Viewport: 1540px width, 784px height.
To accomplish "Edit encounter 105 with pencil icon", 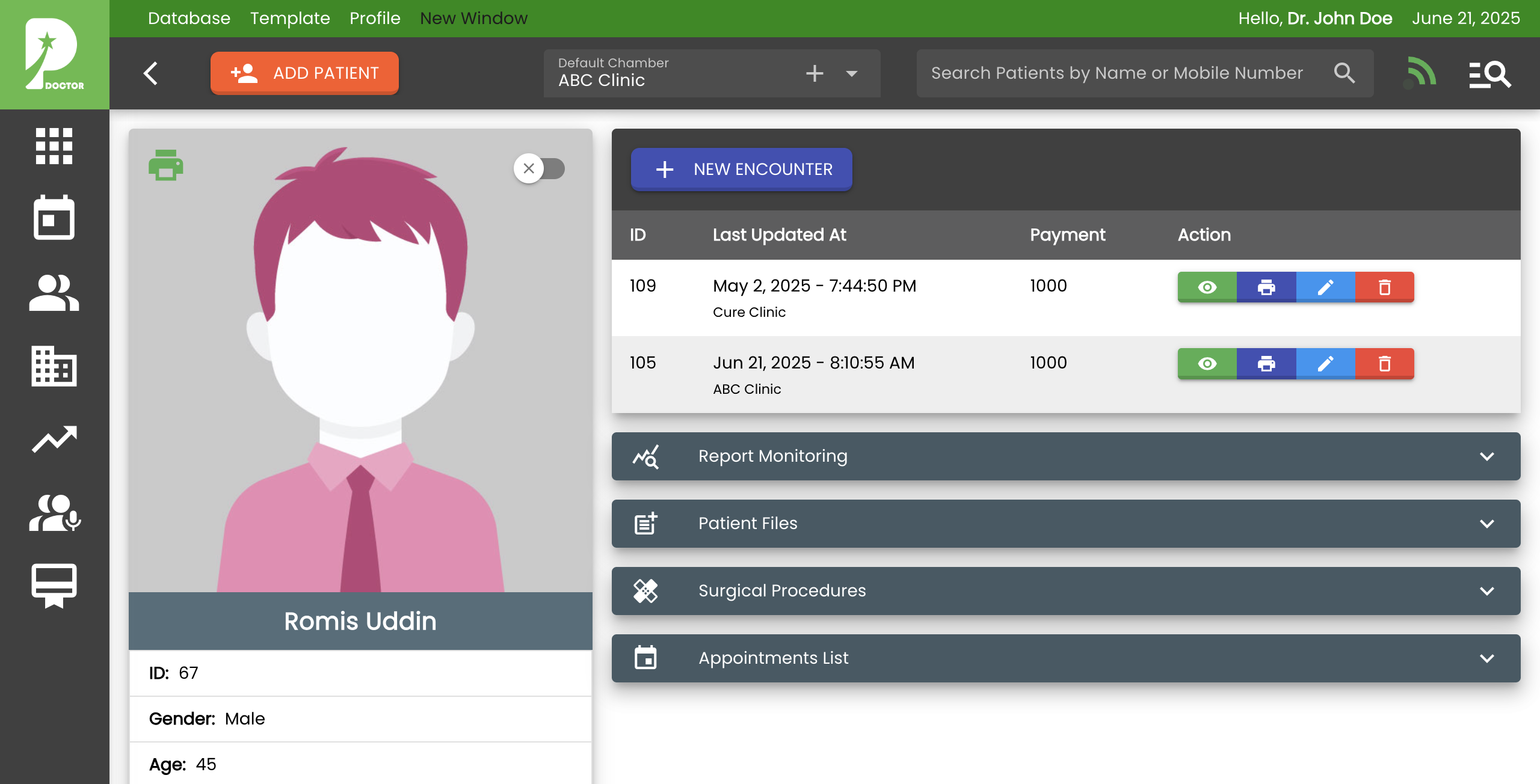I will [x=1326, y=364].
